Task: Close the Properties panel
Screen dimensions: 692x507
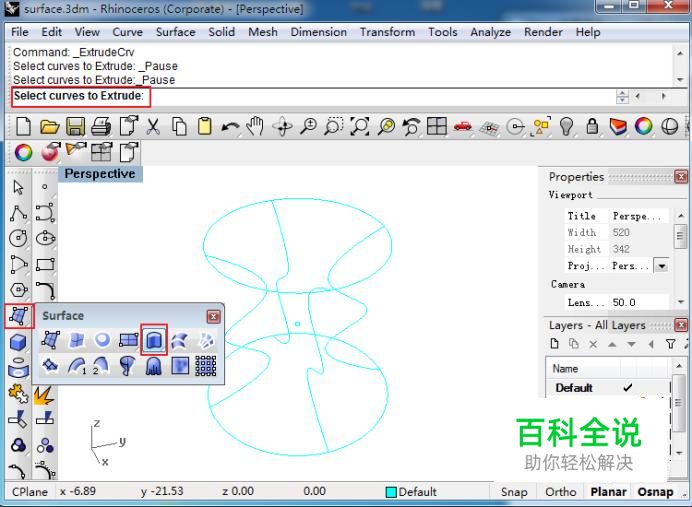Action: click(x=681, y=177)
